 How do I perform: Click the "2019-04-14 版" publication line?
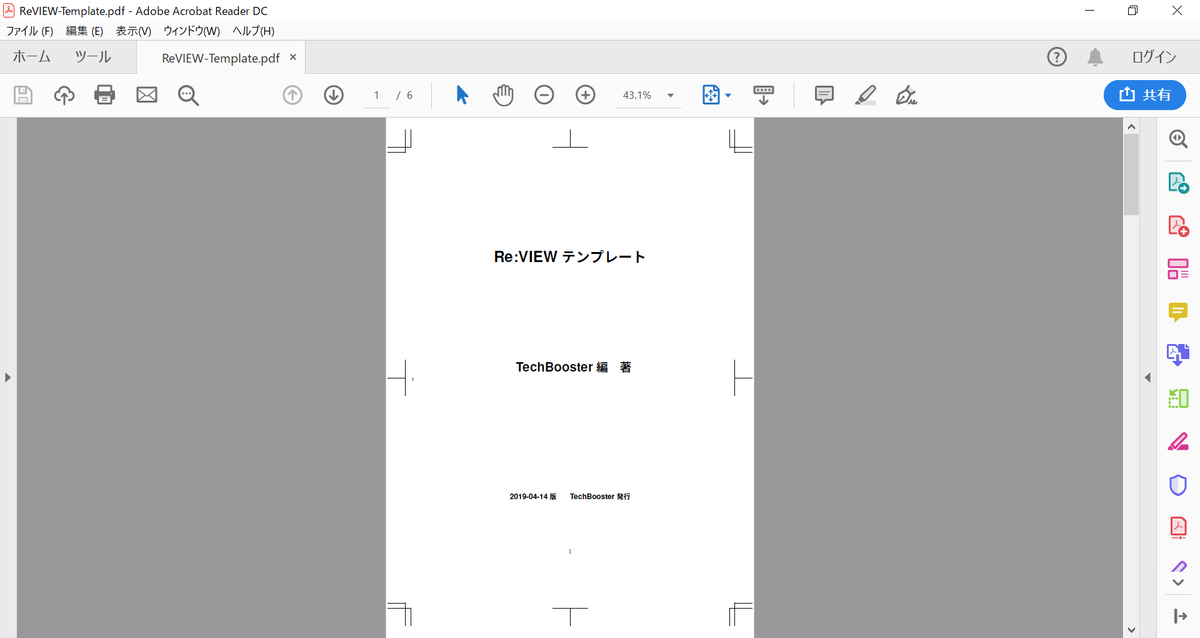[x=570, y=496]
